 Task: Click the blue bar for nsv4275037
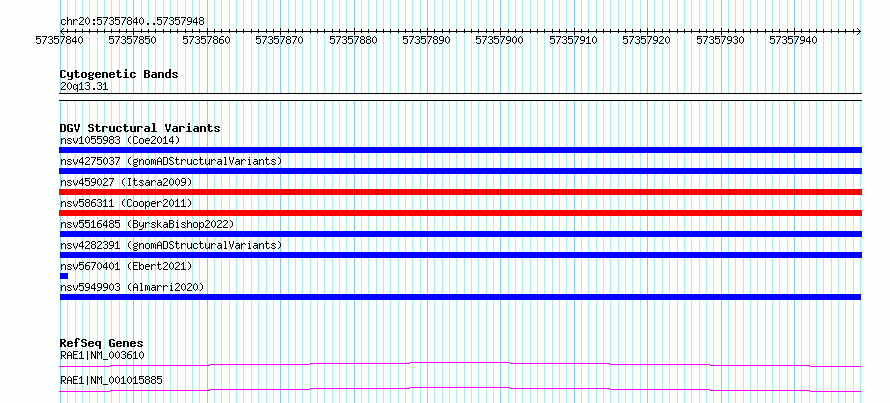point(460,171)
